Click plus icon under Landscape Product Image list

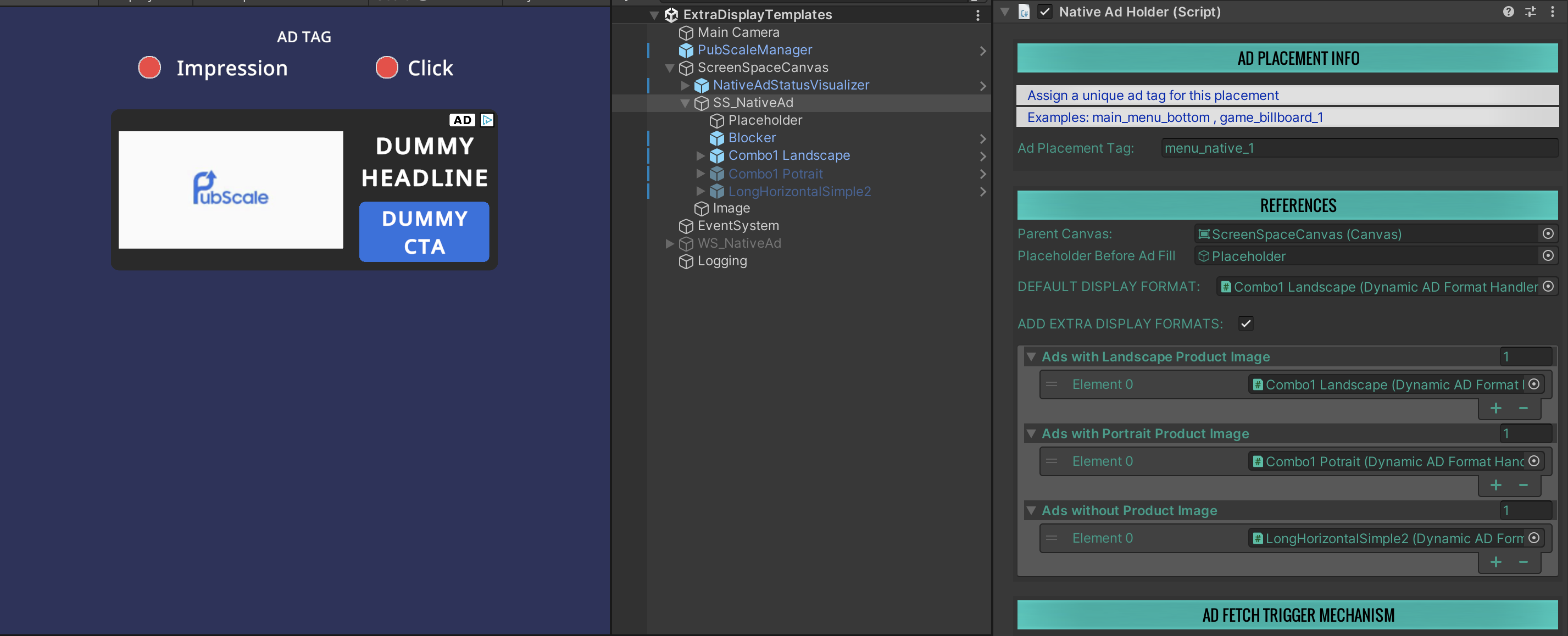point(1495,408)
